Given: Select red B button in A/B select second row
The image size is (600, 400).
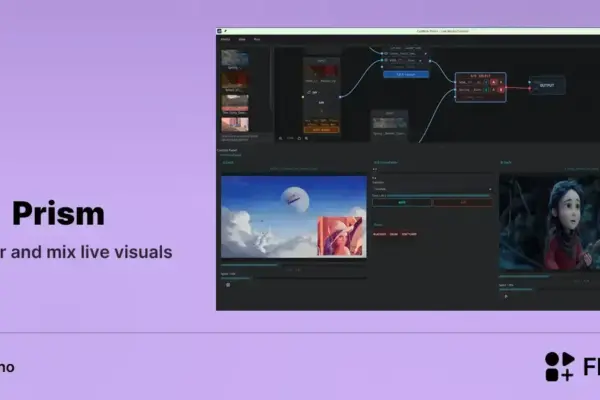Looking at the screenshot, I should (501, 90).
